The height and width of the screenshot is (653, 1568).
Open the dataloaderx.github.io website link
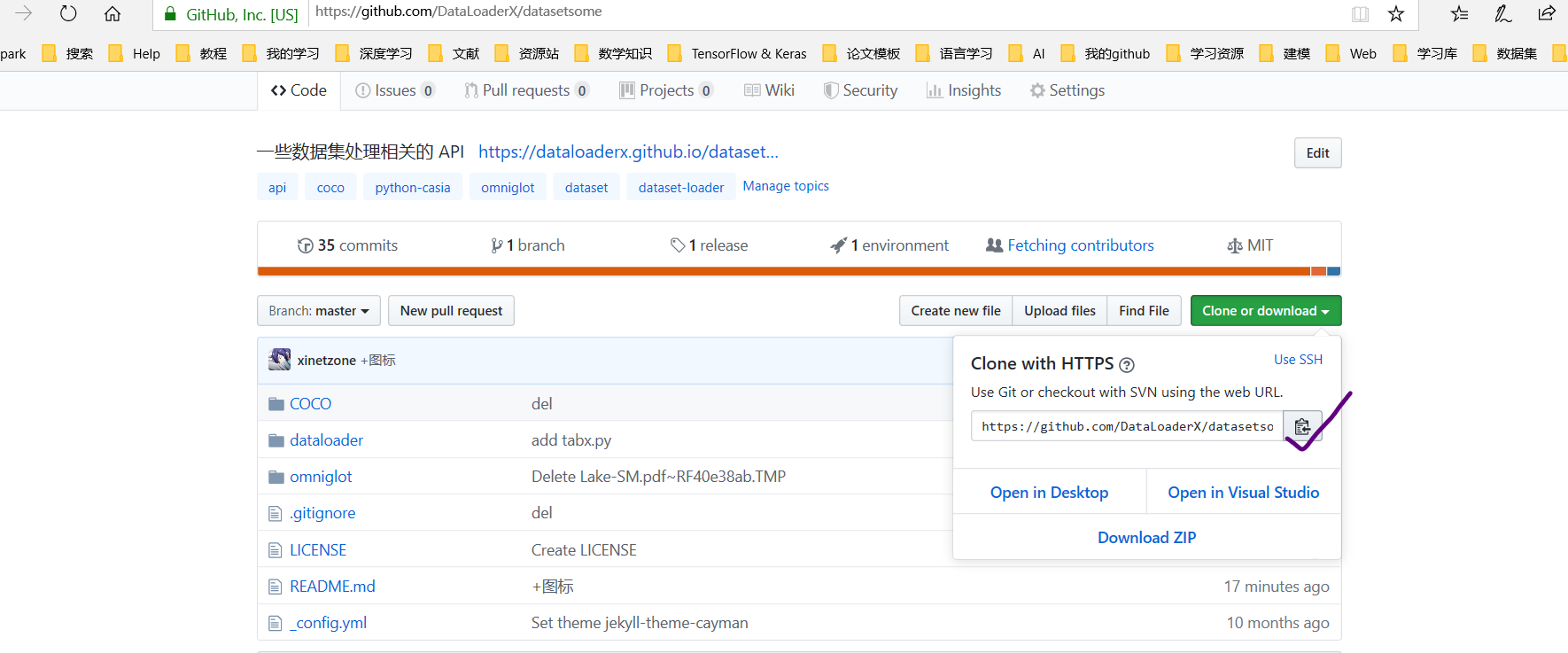(x=628, y=152)
